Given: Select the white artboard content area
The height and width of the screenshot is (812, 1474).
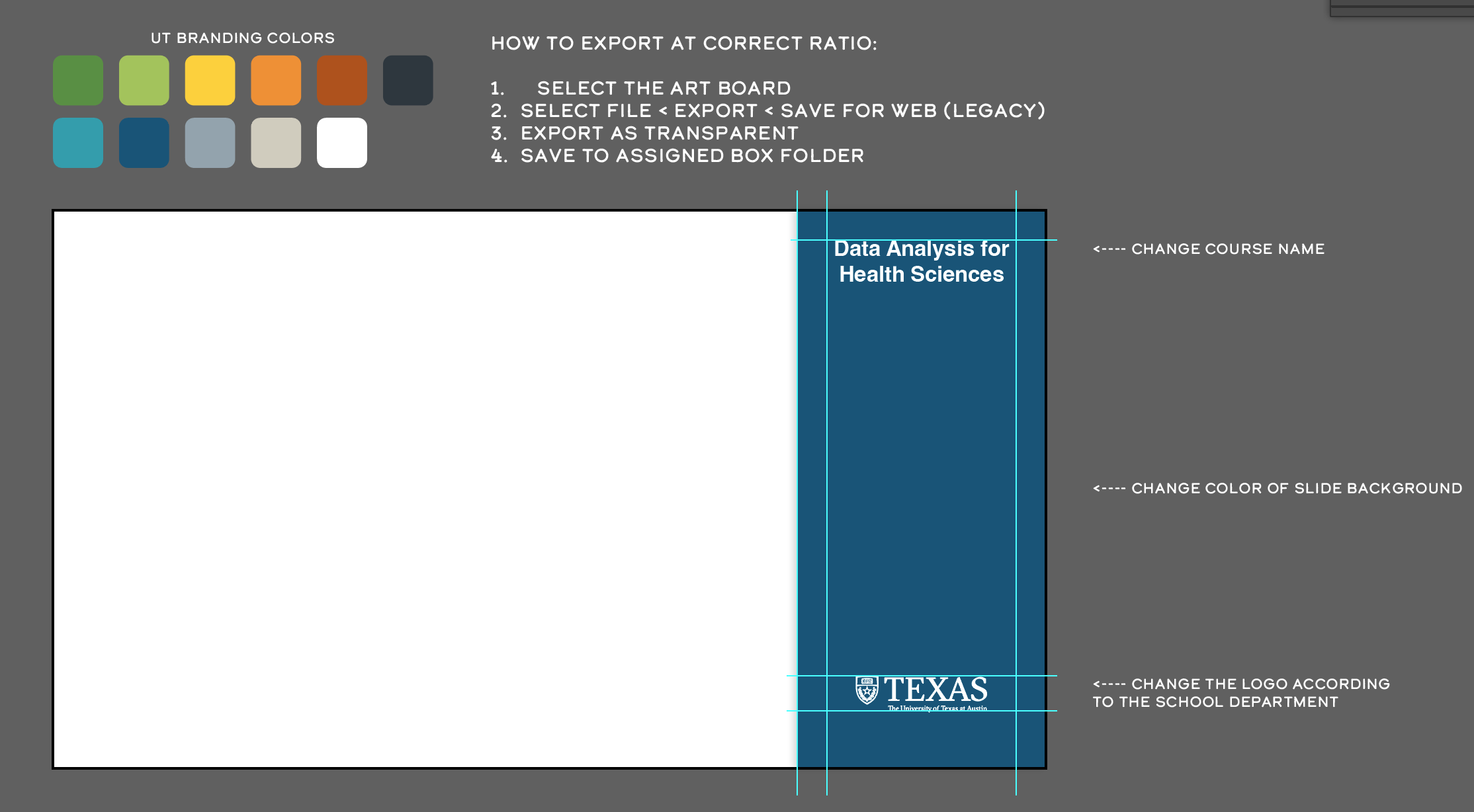Looking at the screenshot, I should [x=425, y=489].
